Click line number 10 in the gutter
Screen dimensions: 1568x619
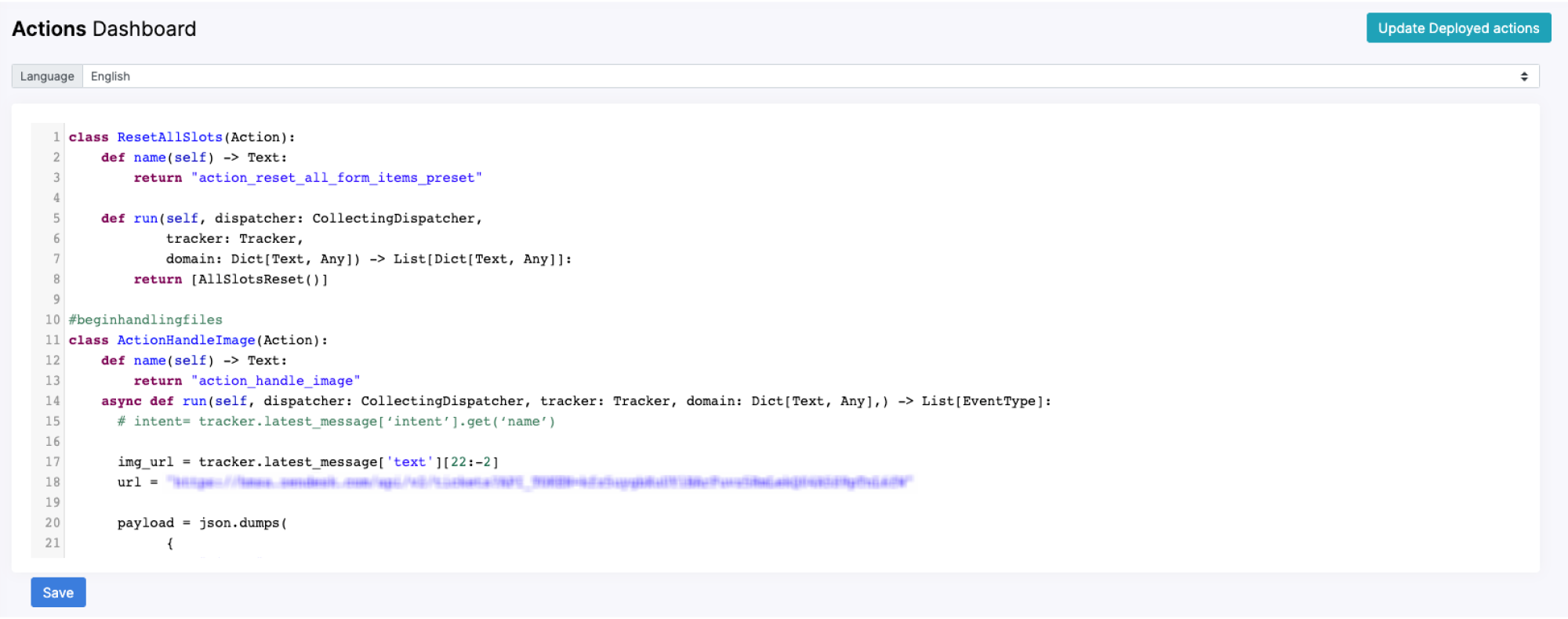(53, 320)
